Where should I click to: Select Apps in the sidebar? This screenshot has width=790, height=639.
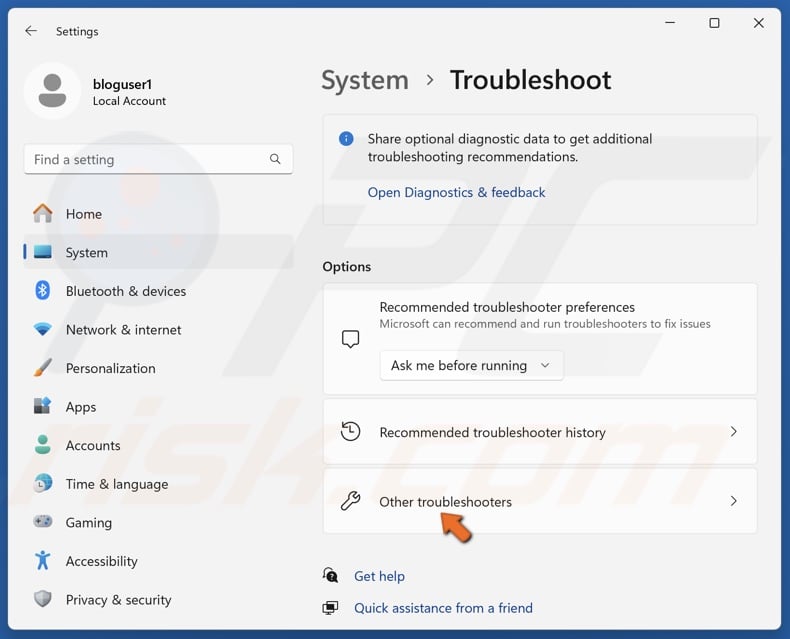(x=158, y=406)
